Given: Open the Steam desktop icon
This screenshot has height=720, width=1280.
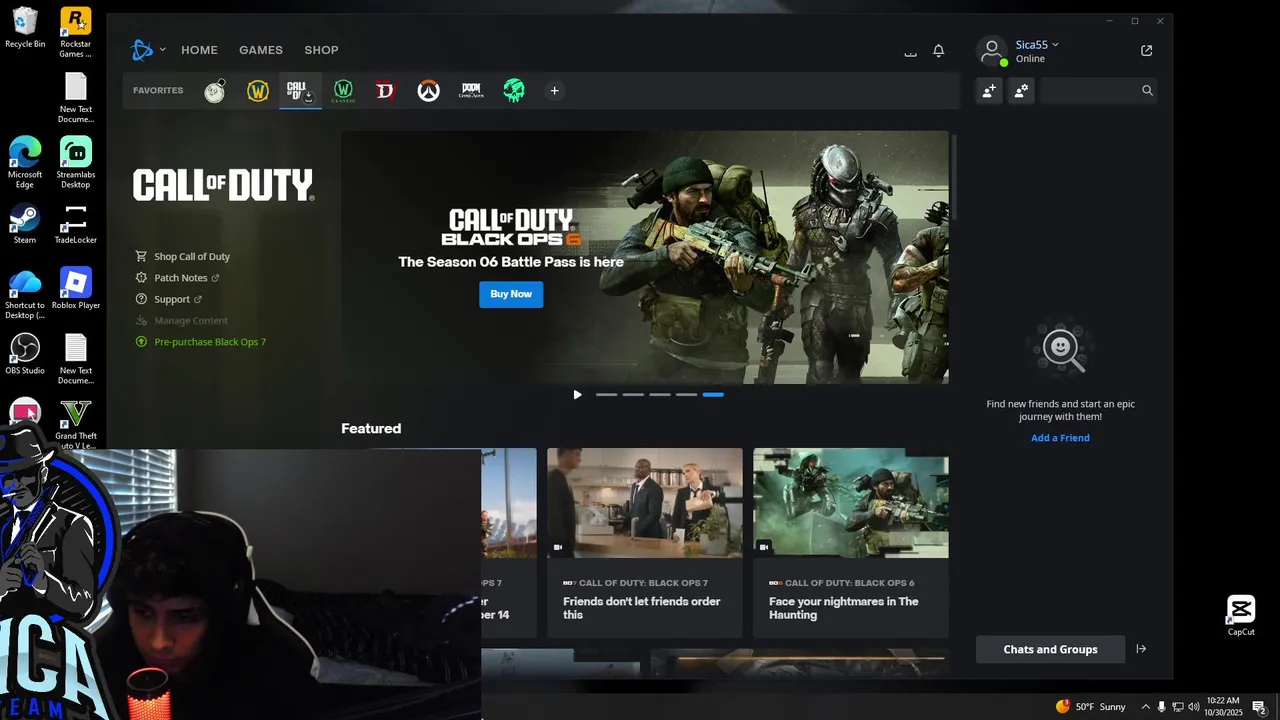Looking at the screenshot, I should click(x=25, y=224).
